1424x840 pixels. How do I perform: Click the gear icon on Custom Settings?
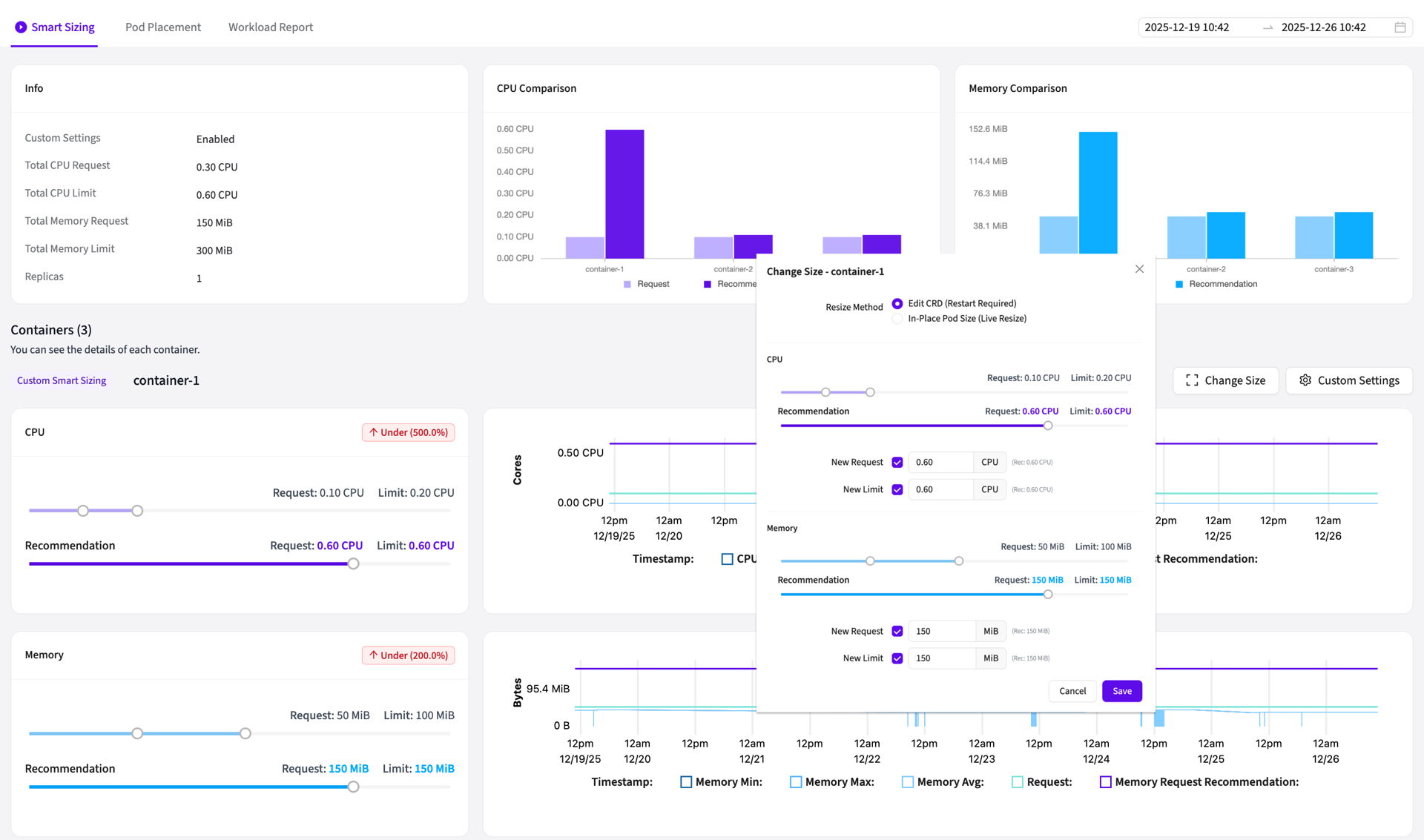1305,380
